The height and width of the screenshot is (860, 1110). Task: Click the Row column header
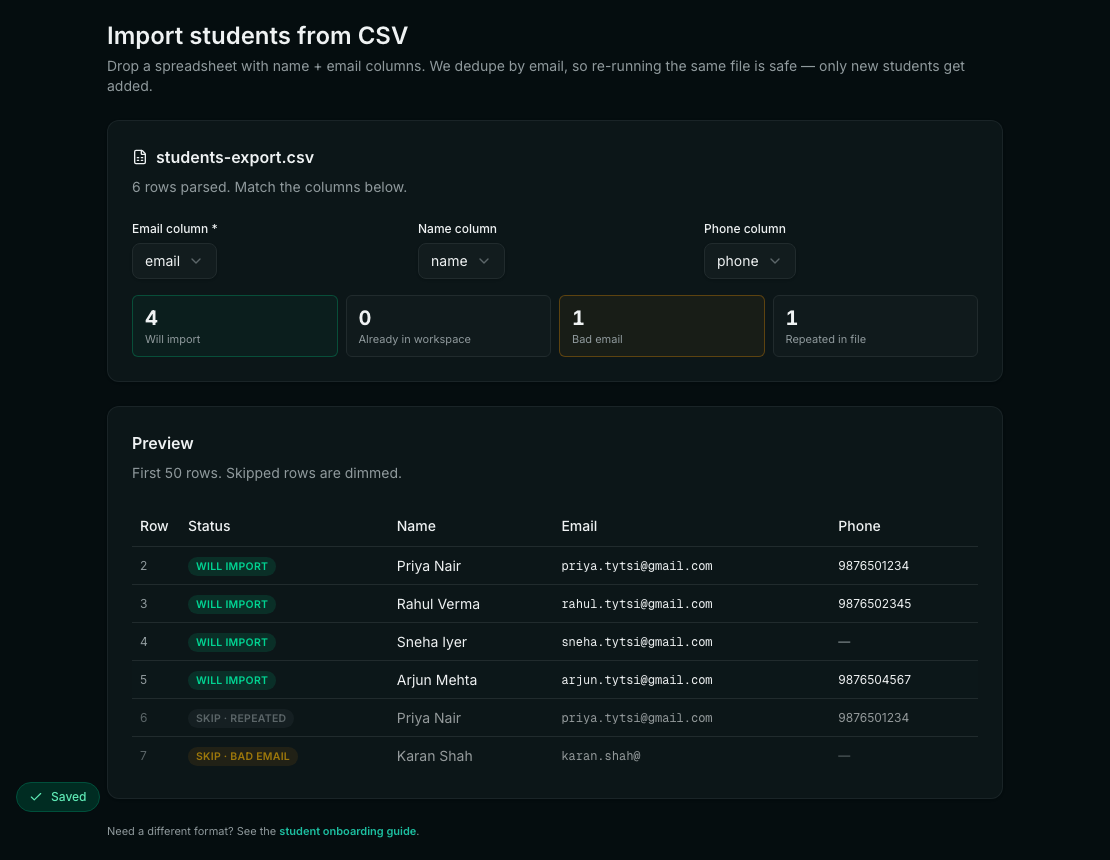154,526
